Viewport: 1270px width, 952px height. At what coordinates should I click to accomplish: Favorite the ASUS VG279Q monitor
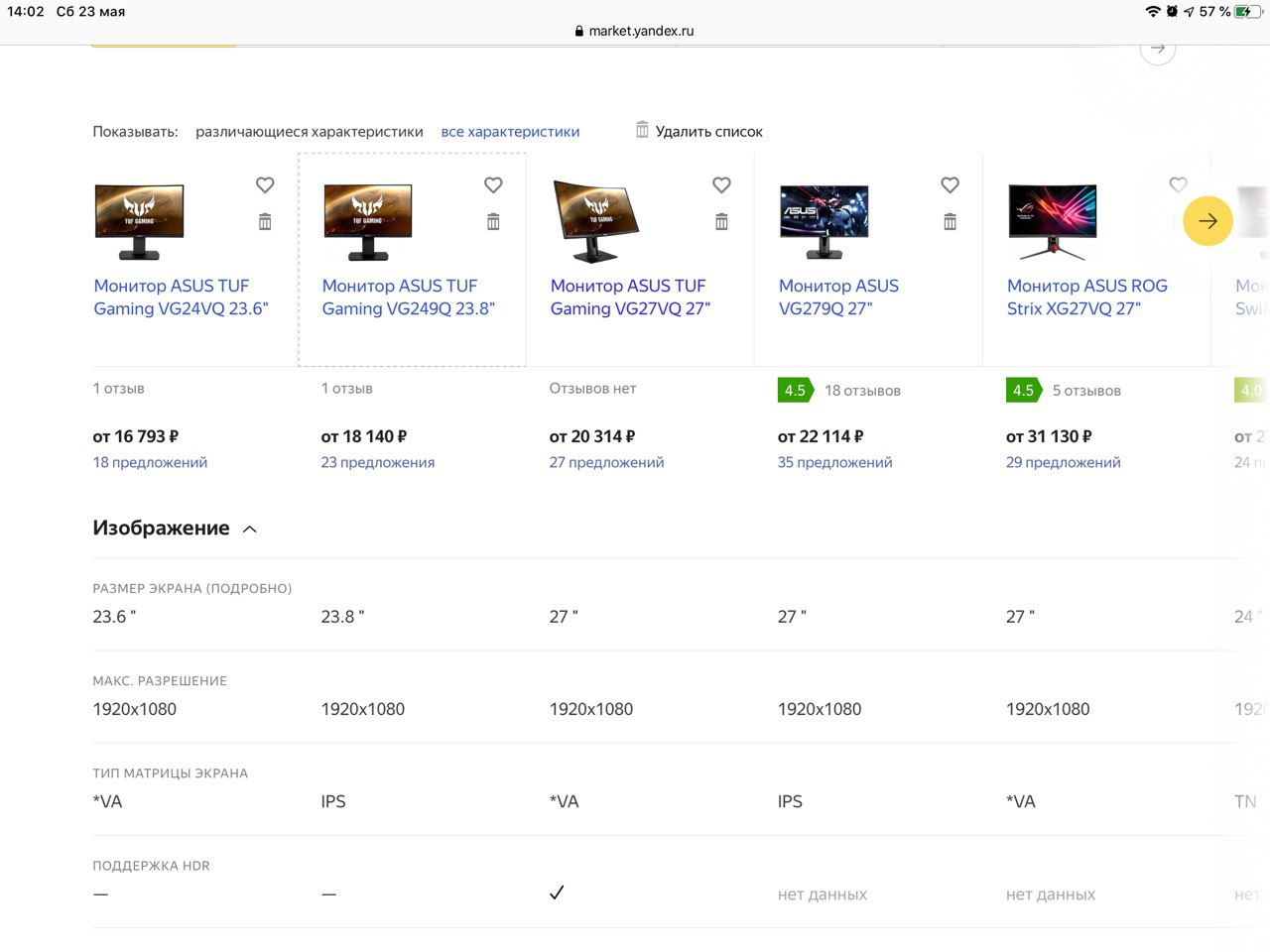click(x=950, y=185)
